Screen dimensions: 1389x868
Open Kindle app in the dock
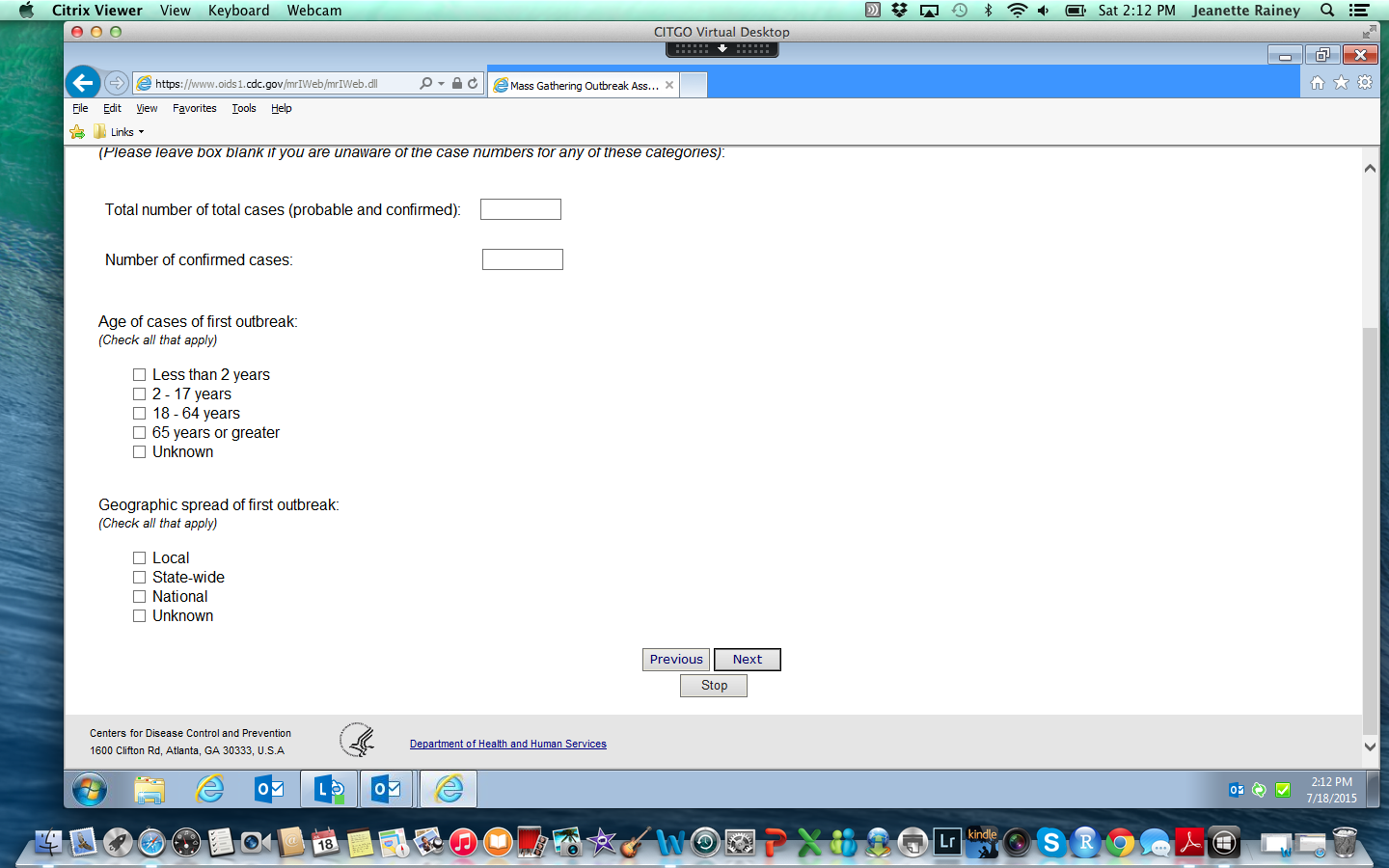pos(982,843)
